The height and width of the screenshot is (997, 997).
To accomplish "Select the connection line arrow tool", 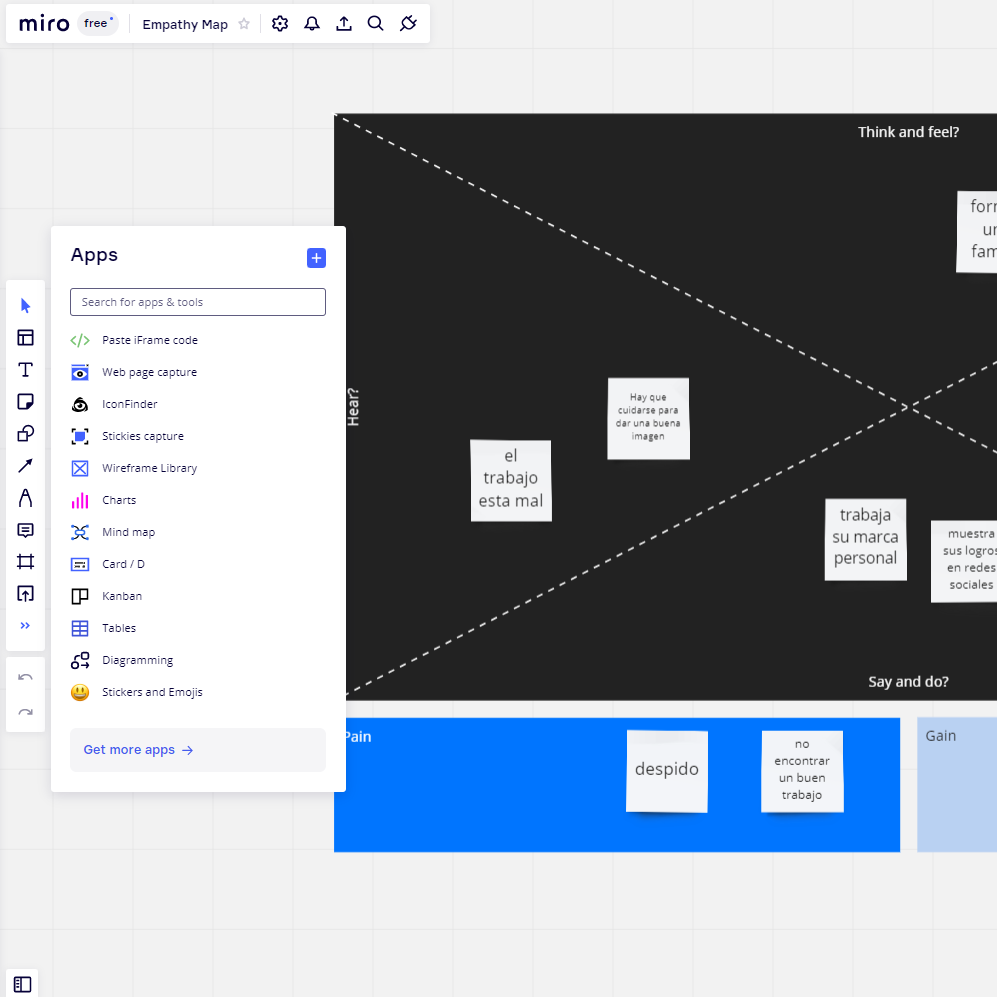I will coord(25,466).
